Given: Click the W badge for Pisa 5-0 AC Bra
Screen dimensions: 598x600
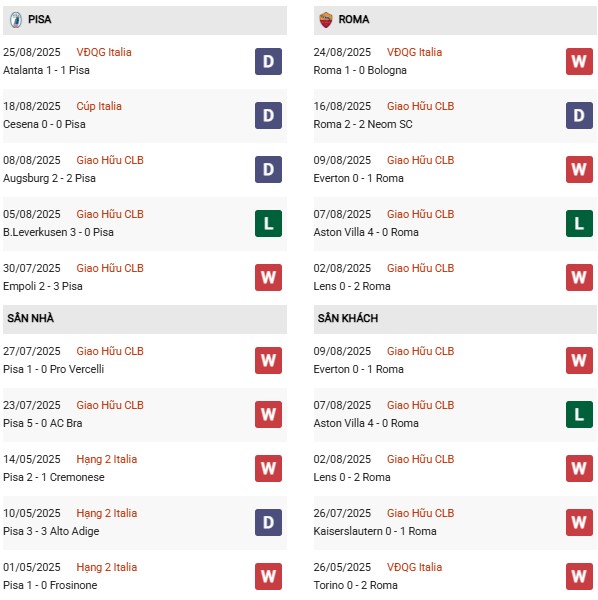Looking at the screenshot, I should coord(268,414).
